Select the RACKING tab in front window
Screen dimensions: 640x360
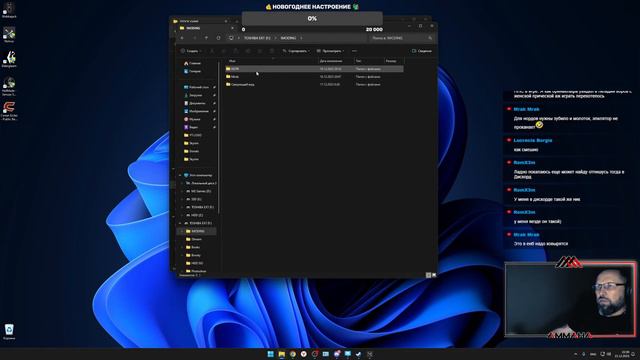207,28
